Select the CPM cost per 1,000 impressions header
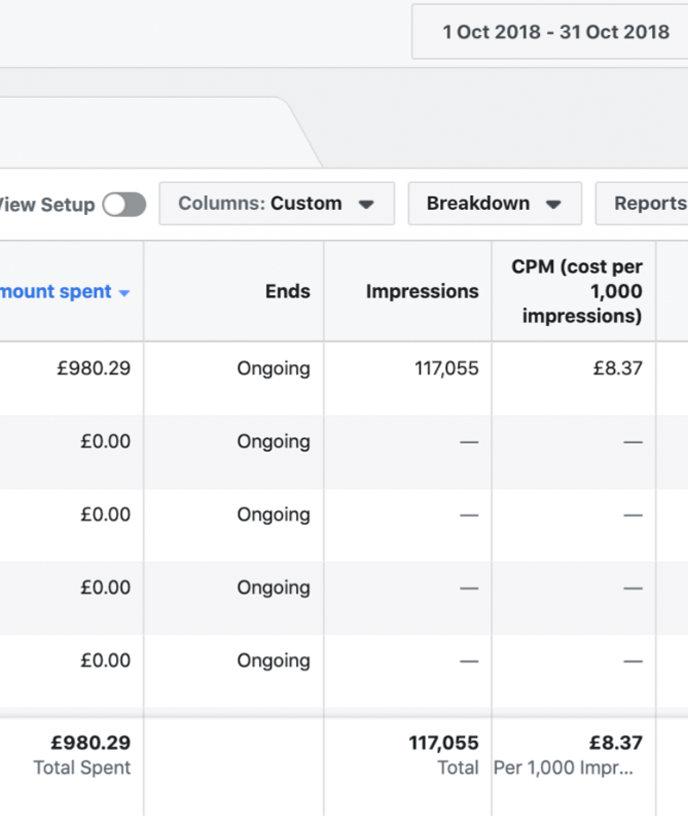Image resolution: width=688 pixels, height=819 pixels. coord(576,292)
